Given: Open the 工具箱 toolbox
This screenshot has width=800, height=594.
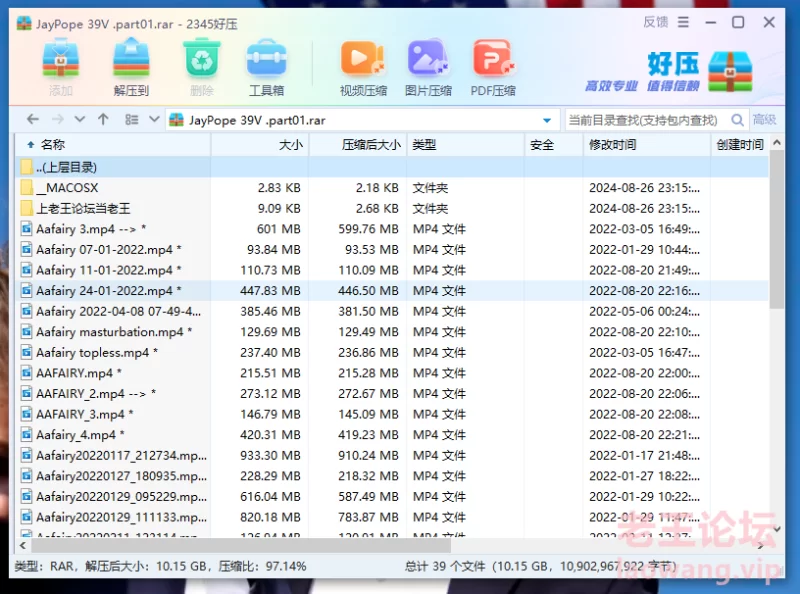Looking at the screenshot, I should click(266, 67).
